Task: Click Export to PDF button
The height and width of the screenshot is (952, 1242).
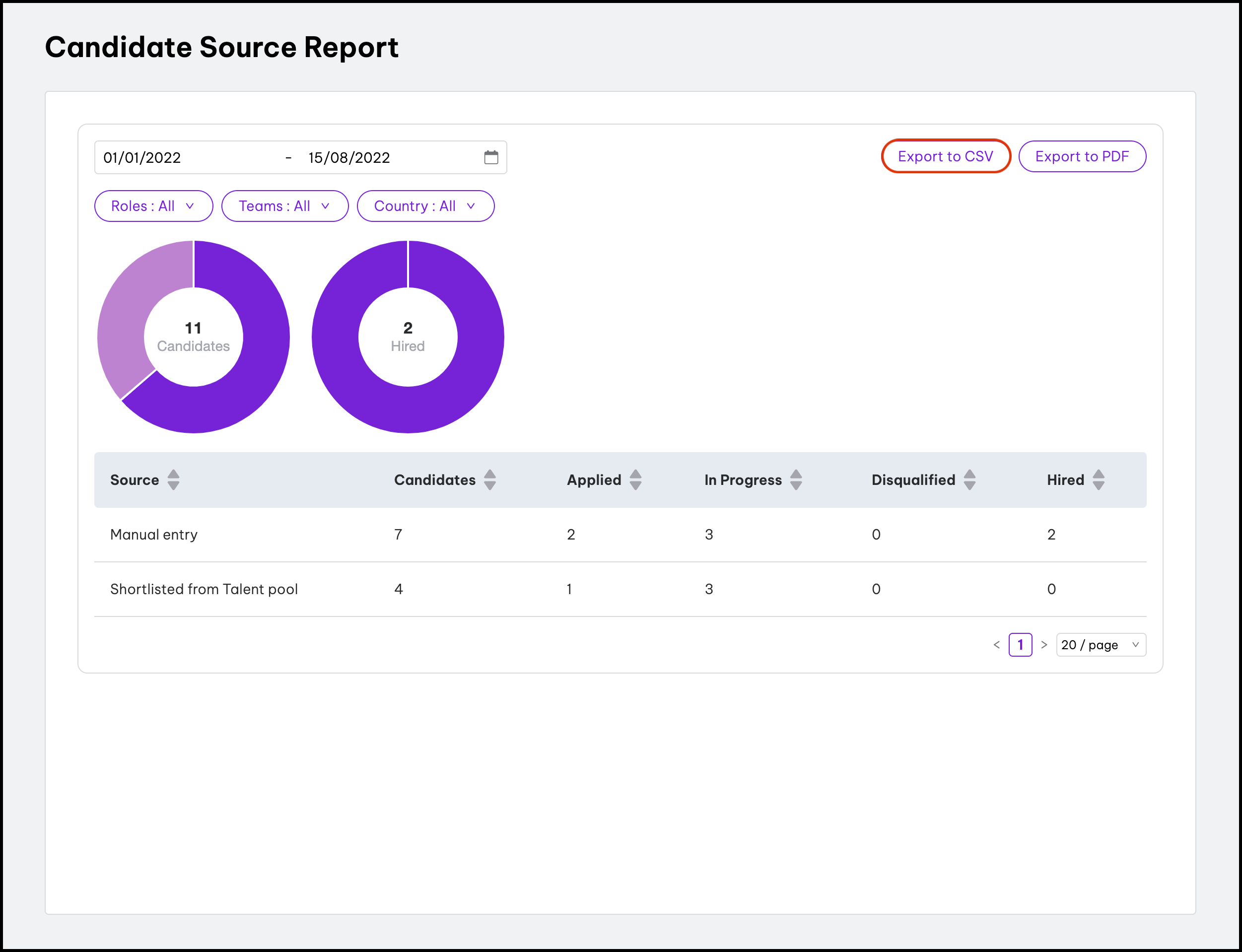Action: 1082,156
